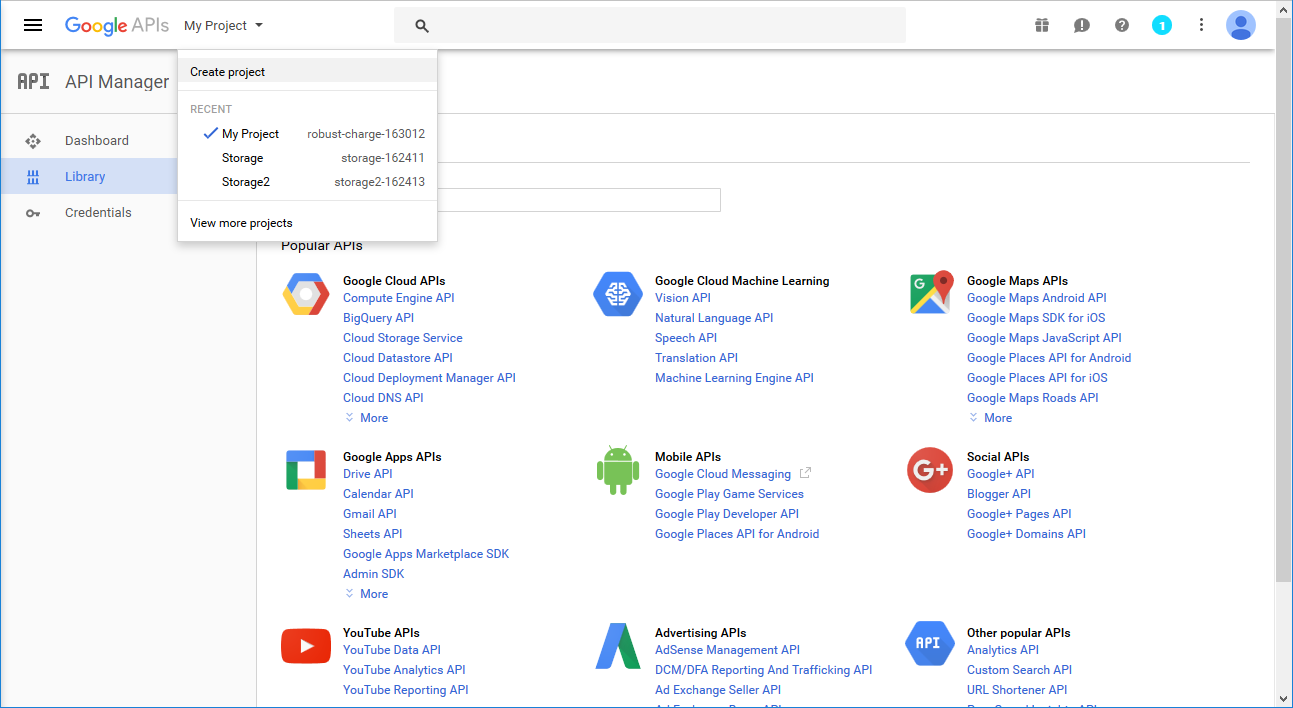
Task: Click the user account avatar
Action: [x=1240, y=25]
